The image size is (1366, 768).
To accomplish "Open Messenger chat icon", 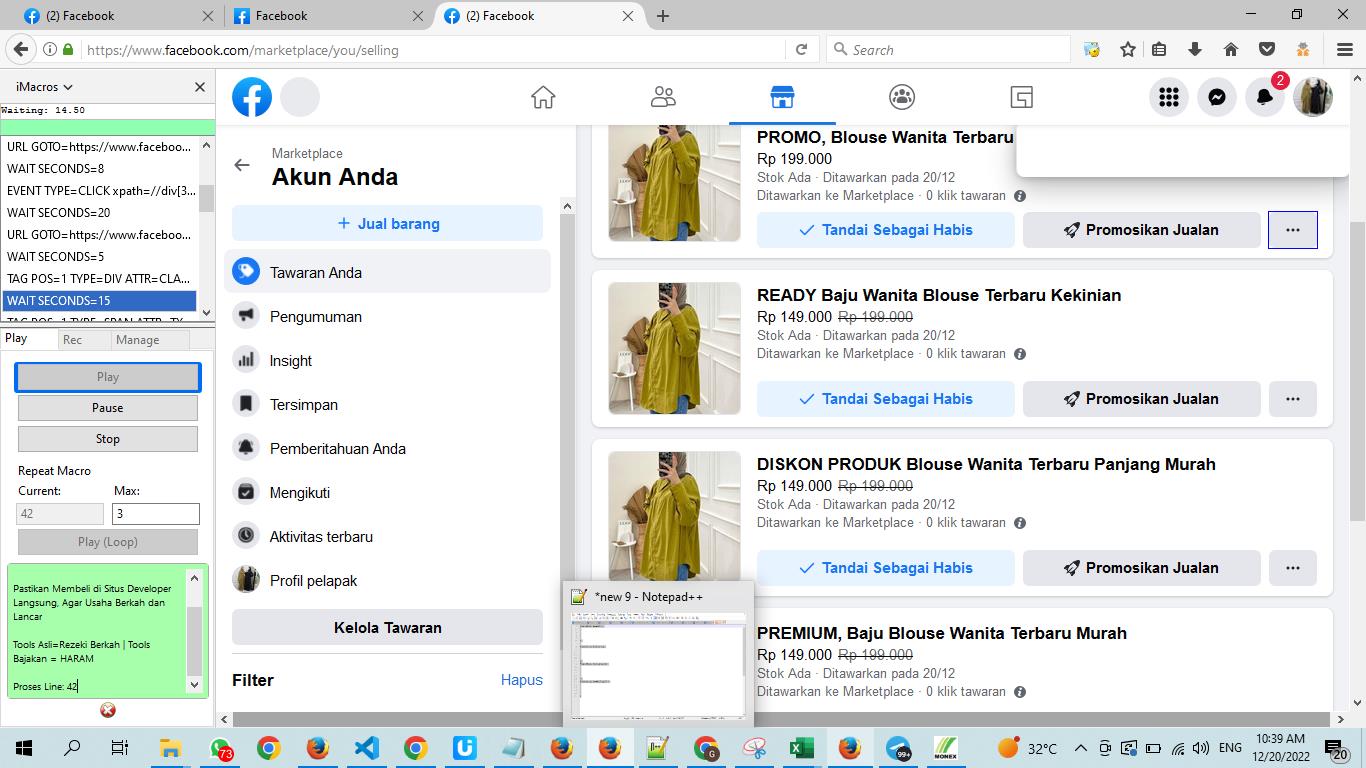I will coord(1217,97).
